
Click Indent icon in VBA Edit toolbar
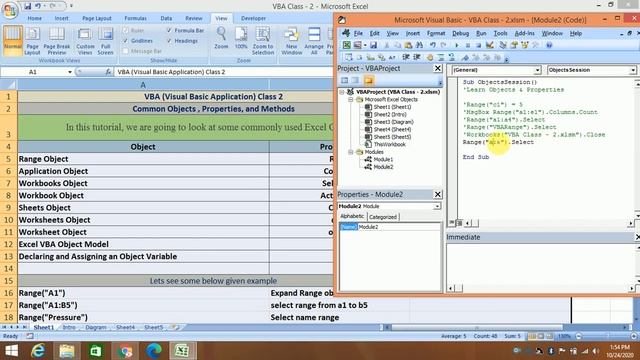point(406,58)
